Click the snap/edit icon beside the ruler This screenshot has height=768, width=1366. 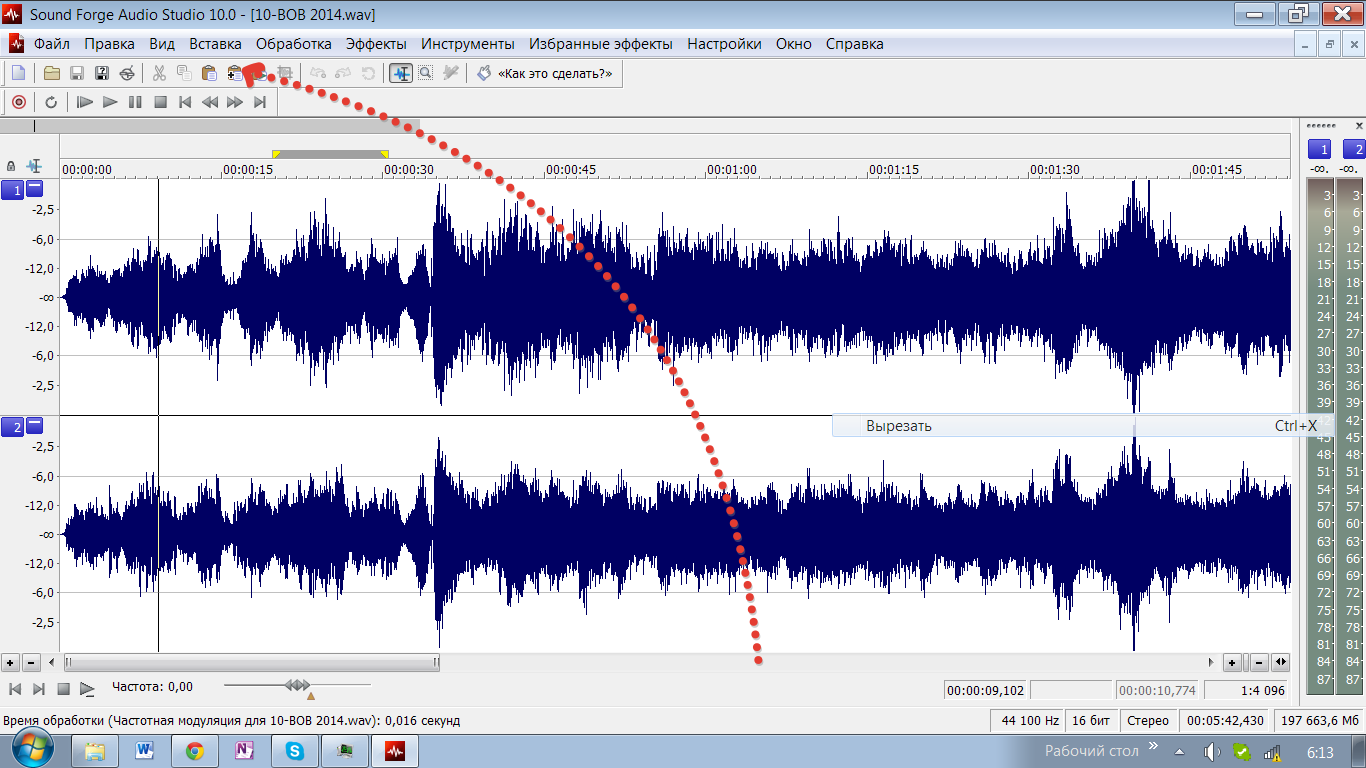coord(35,166)
